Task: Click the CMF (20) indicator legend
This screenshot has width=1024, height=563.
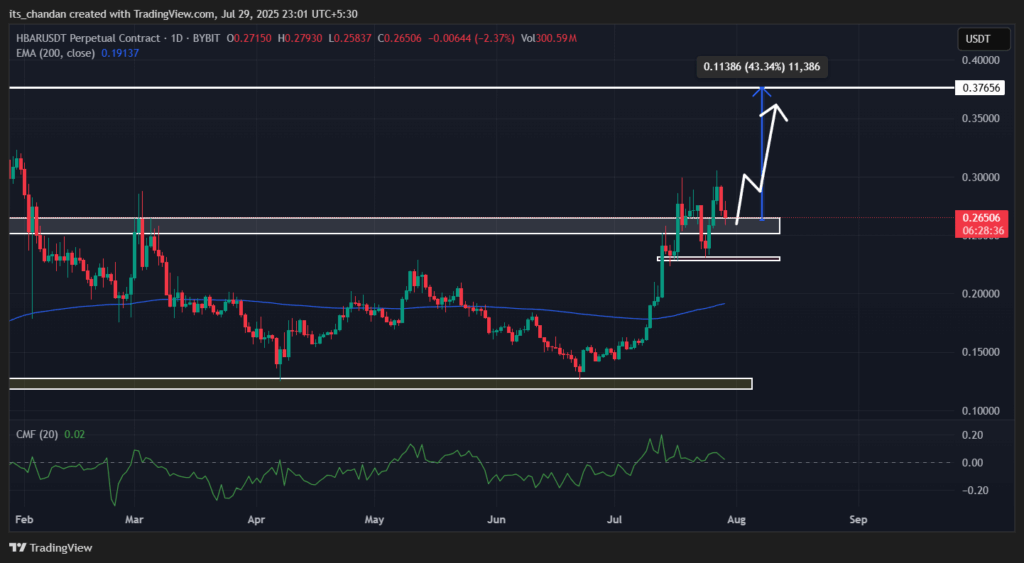Action: (37, 434)
